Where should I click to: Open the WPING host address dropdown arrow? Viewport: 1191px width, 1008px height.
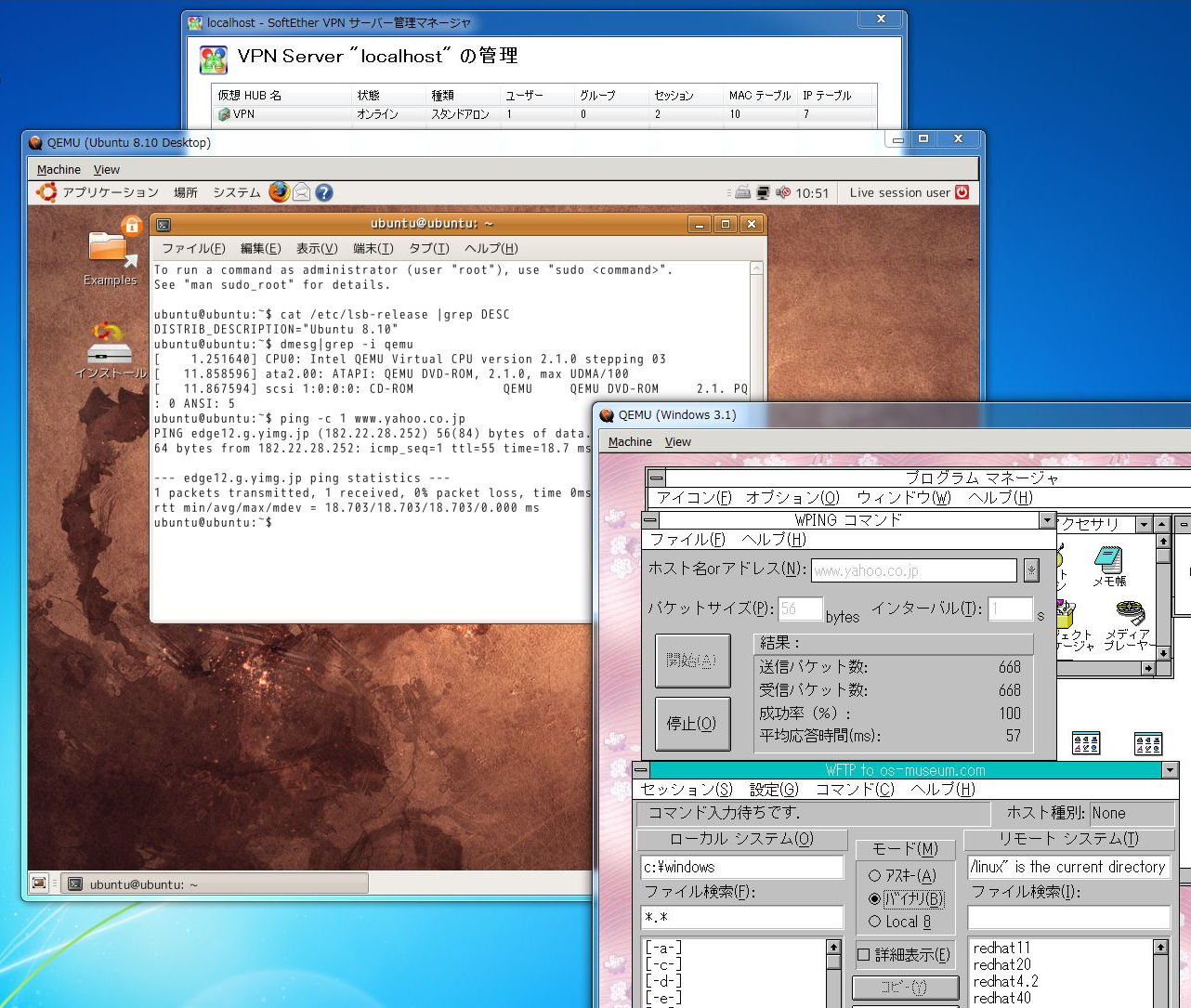[1031, 570]
